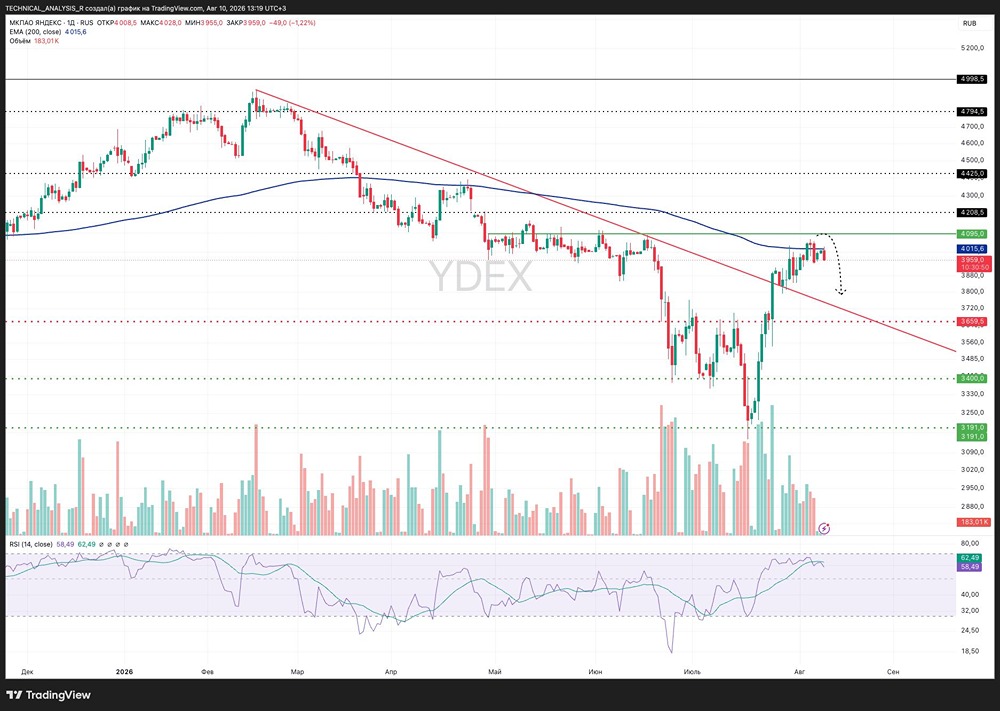Click the Авг label on the time axis

(799, 671)
